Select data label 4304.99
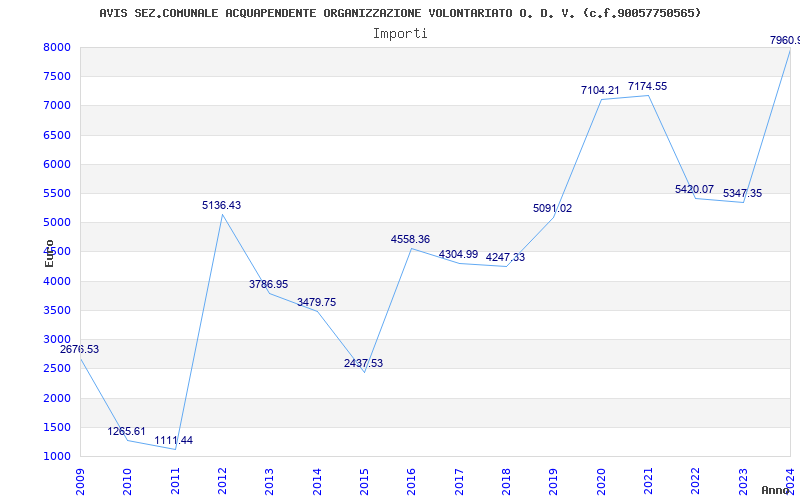Viewport: 800px width, 500px height. point(458,254)
